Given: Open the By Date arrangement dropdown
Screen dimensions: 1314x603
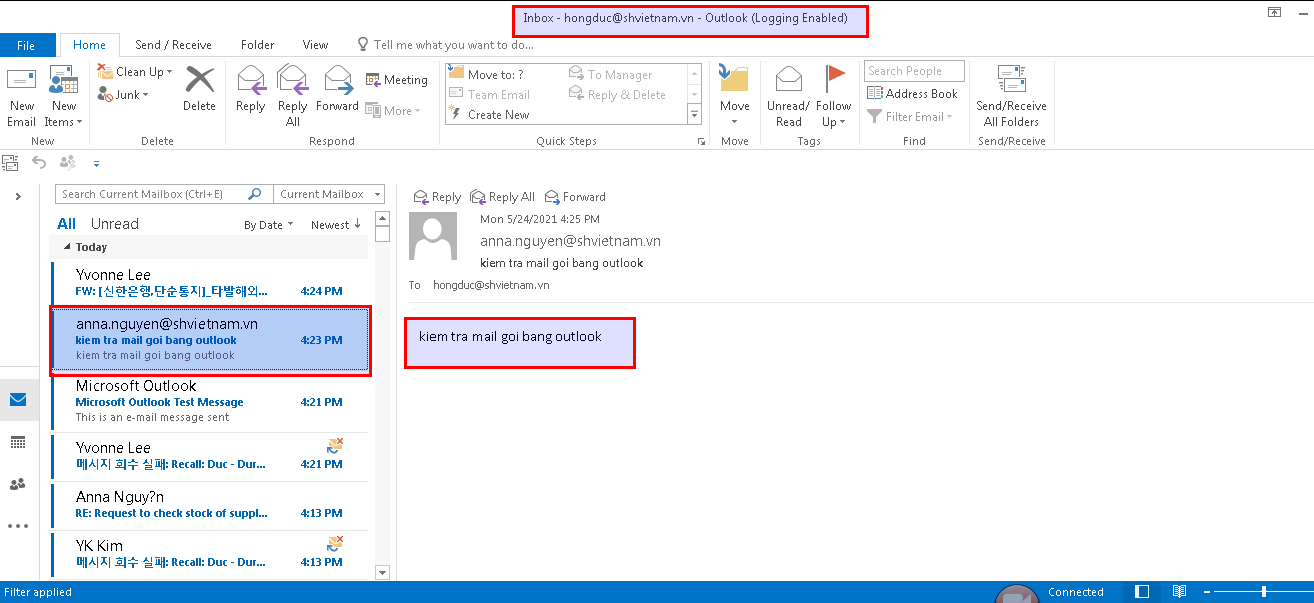Looking at the screenshot, I should tap(269, 225).
